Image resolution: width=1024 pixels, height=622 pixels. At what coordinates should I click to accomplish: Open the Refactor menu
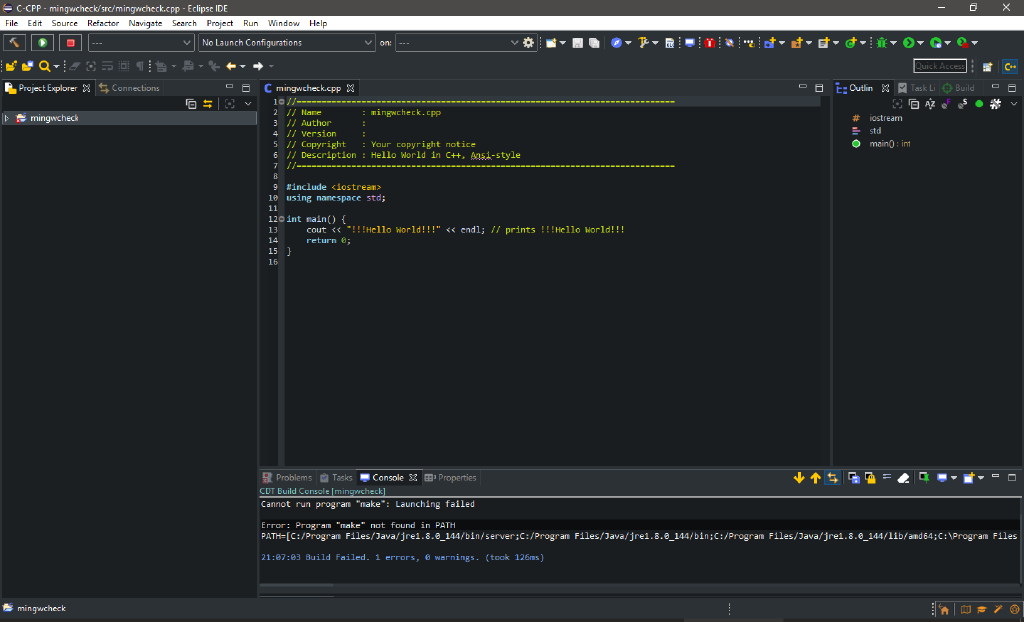point(103,23)
